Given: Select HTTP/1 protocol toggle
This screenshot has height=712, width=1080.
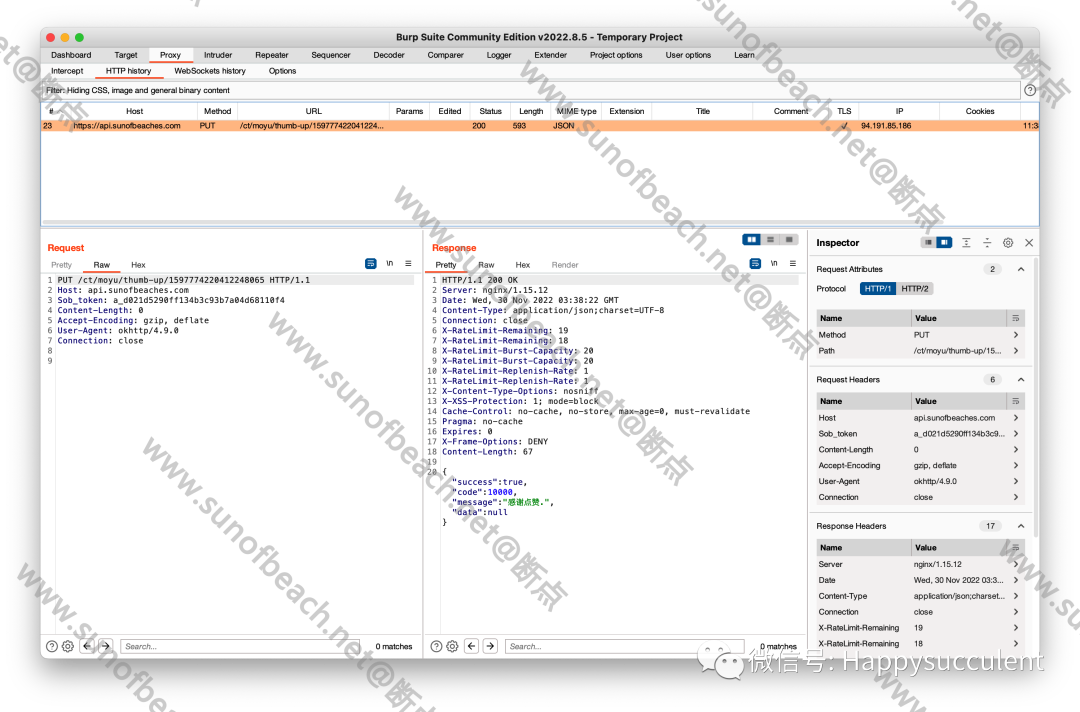Looking at the screenshot, I should click(x=878, y=289).
